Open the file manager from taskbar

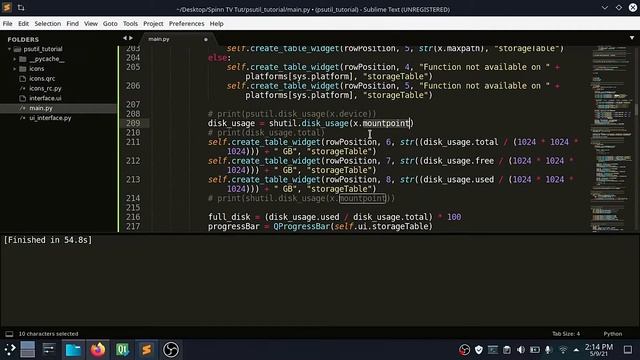point(73,350)
